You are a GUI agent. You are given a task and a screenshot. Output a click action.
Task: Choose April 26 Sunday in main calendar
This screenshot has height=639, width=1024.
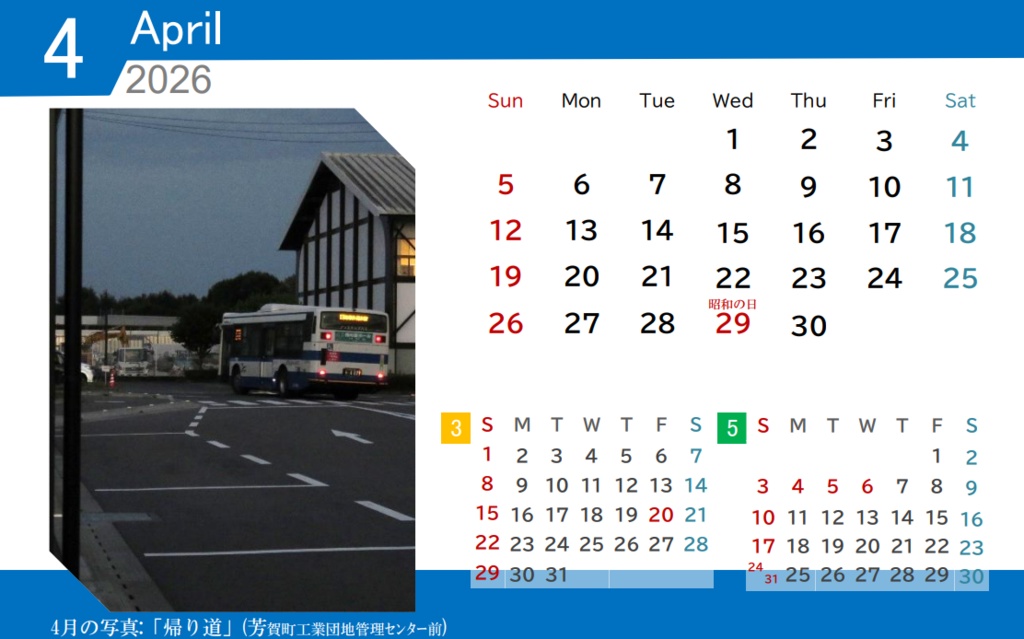[x=505, y=323]
